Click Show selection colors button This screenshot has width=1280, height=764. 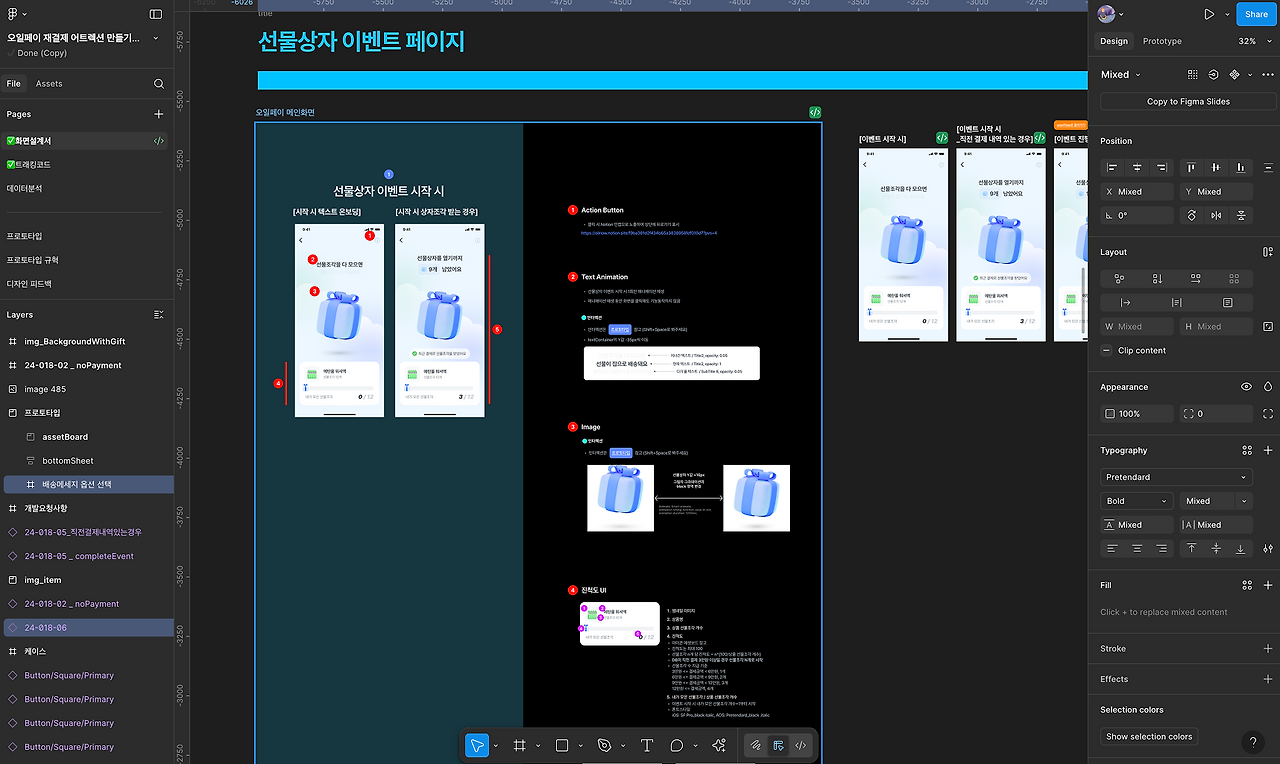pos(1149,736)
